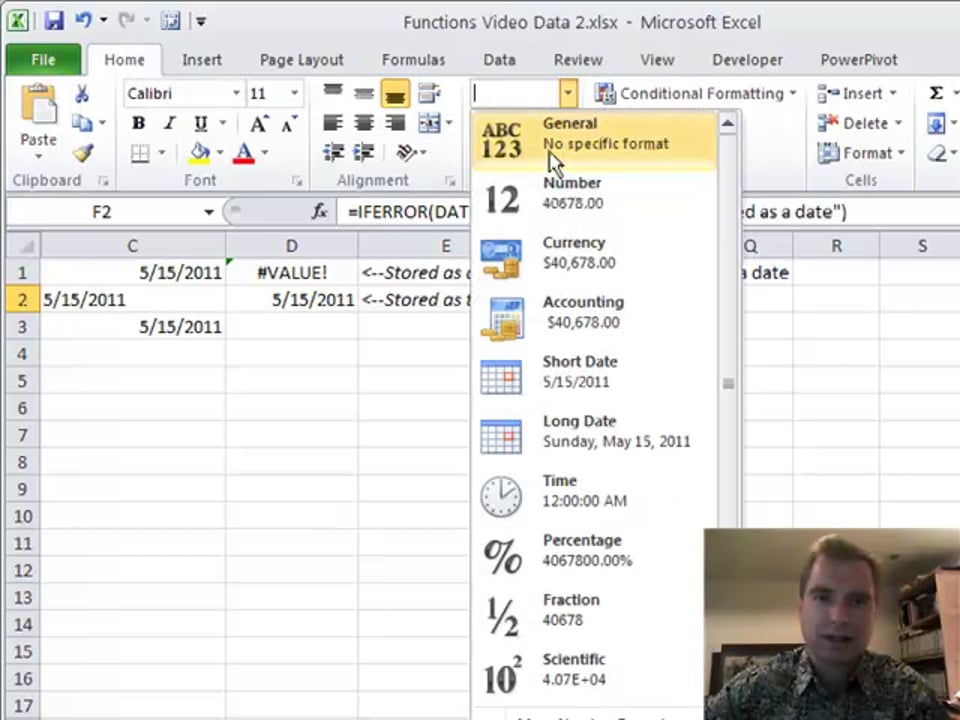Select Fraction format option
960x720 pixels.
pos(588,614)
